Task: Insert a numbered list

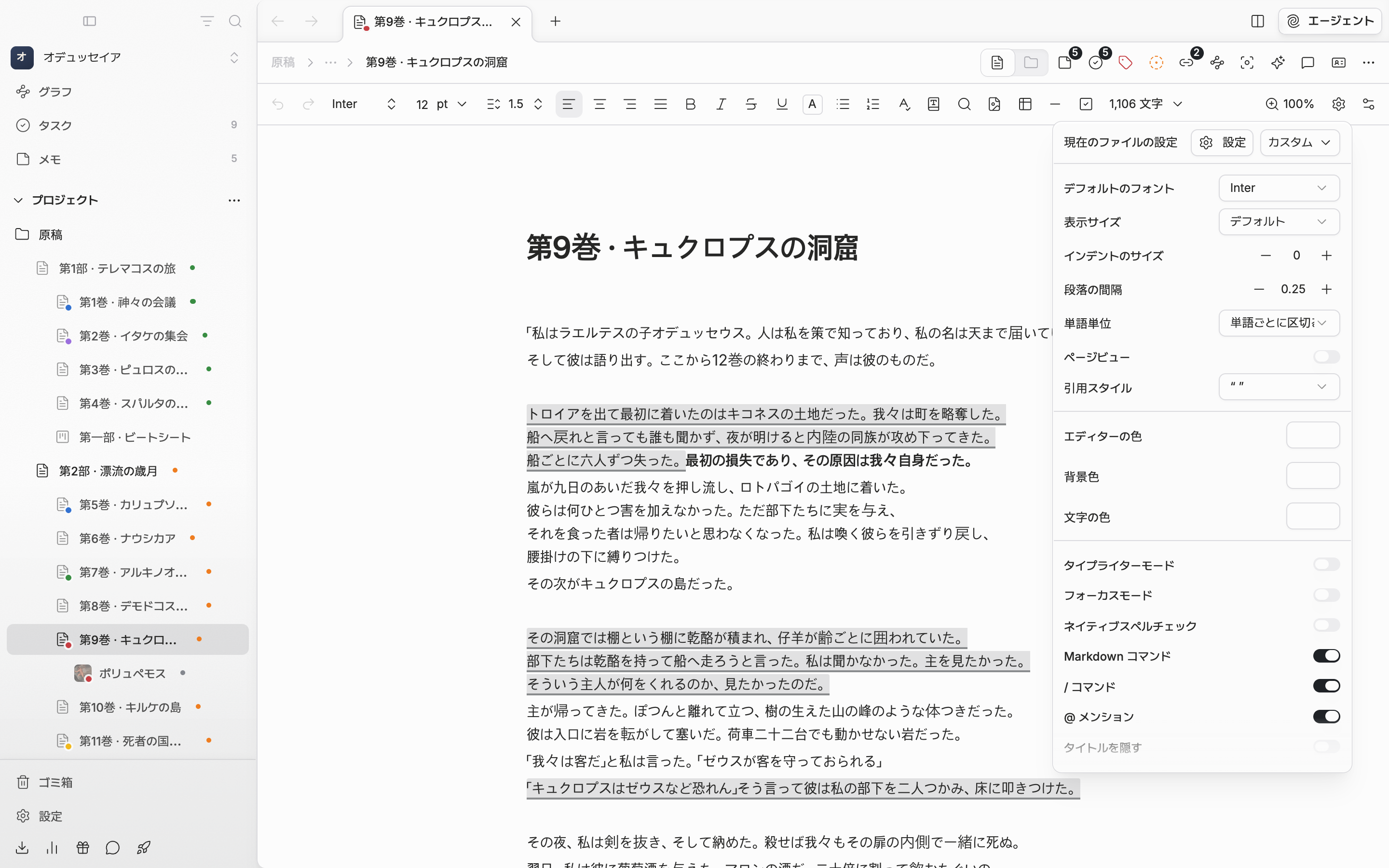Action: click(873, 104)
